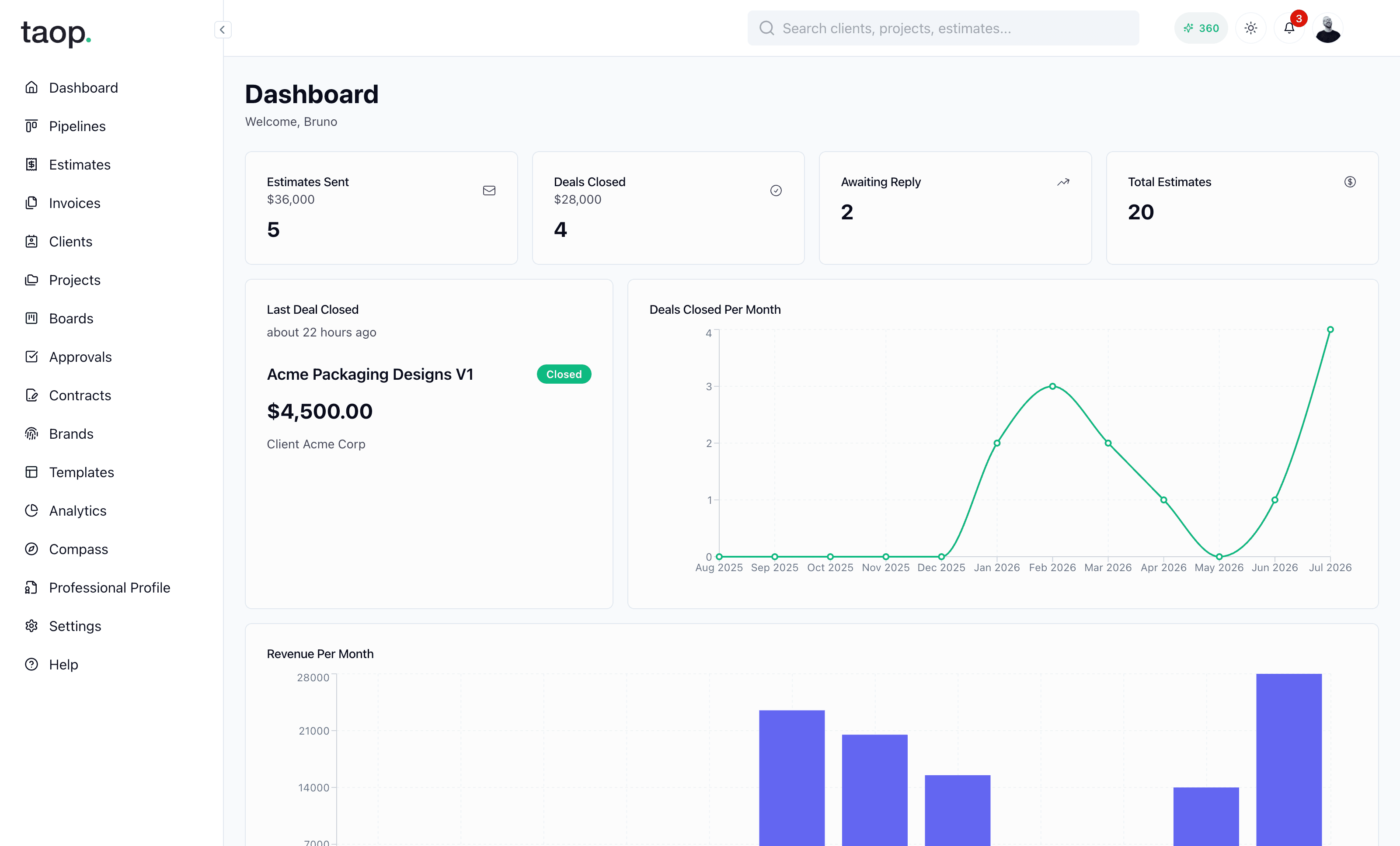
Task: Select the Analytics menu item
Action: [78, 510]
